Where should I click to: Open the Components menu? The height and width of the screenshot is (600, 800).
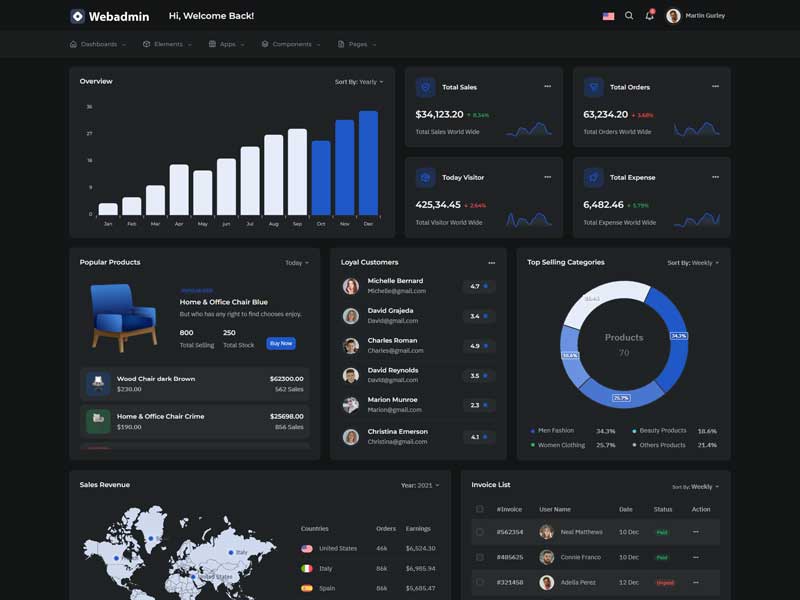click(x=291, y=44)
